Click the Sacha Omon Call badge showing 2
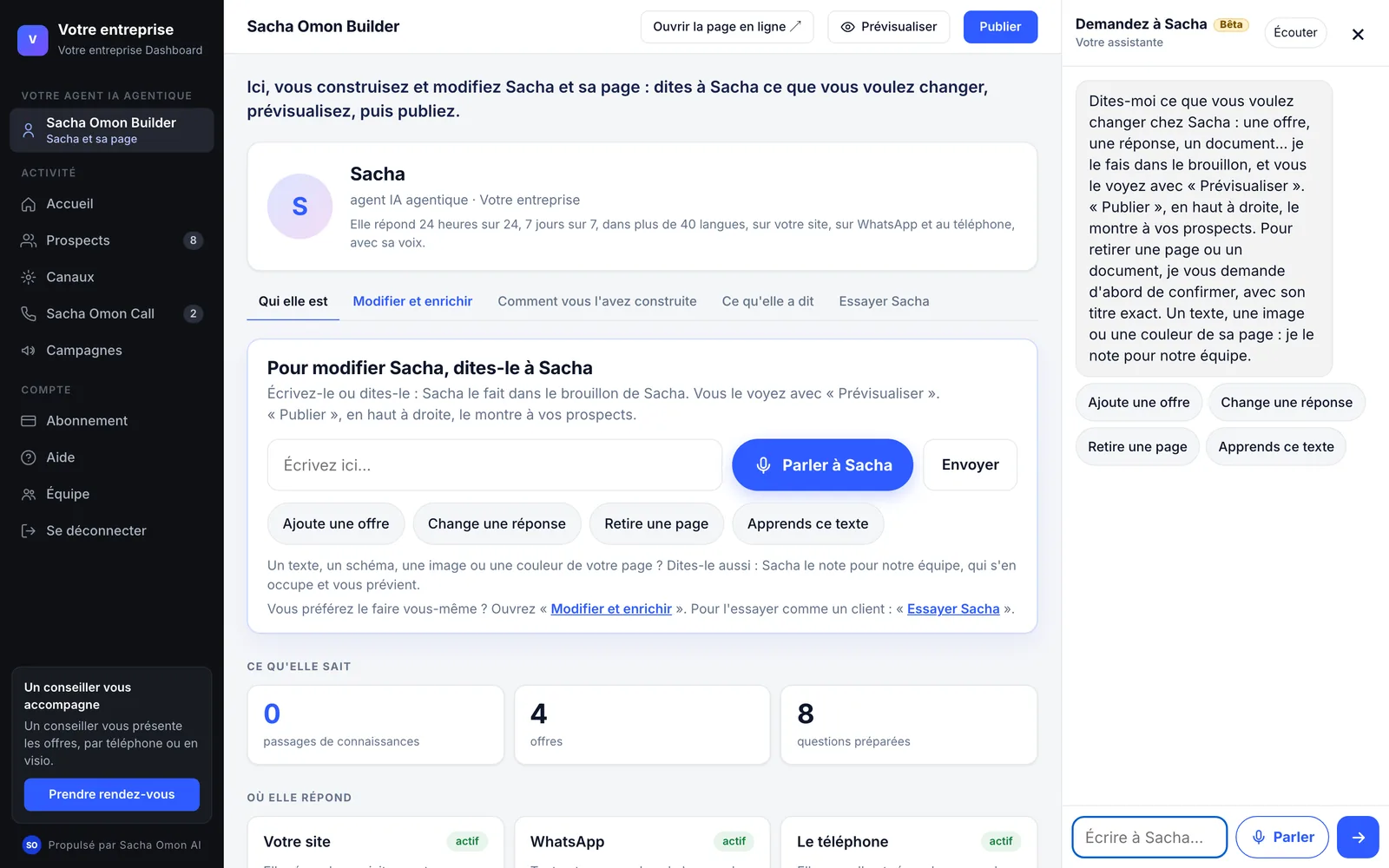1389x868 pixels. coord(193,313)
